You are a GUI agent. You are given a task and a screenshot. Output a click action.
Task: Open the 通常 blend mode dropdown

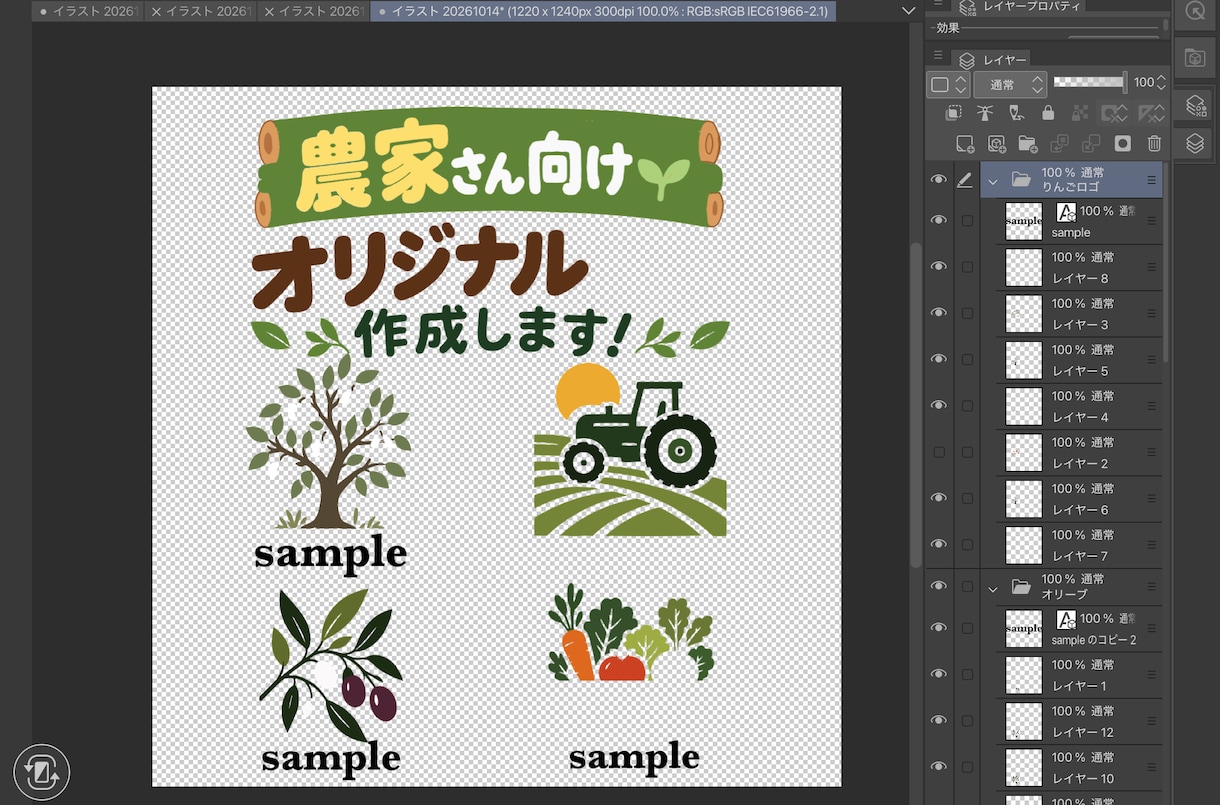point(1010,85)
